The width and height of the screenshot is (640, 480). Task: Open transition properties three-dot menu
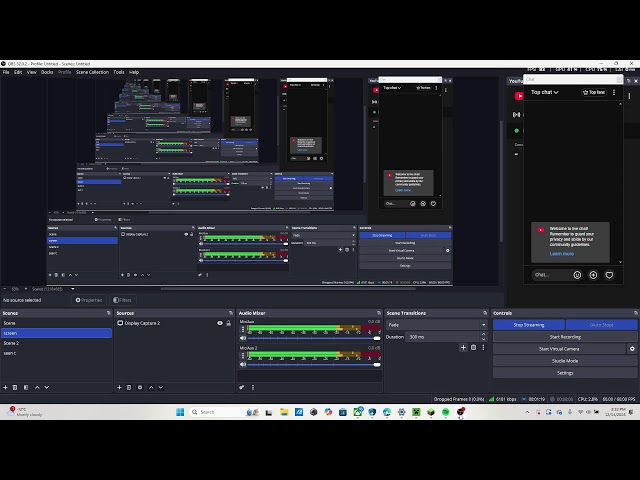pyautogui.click(x=483, y=348)
